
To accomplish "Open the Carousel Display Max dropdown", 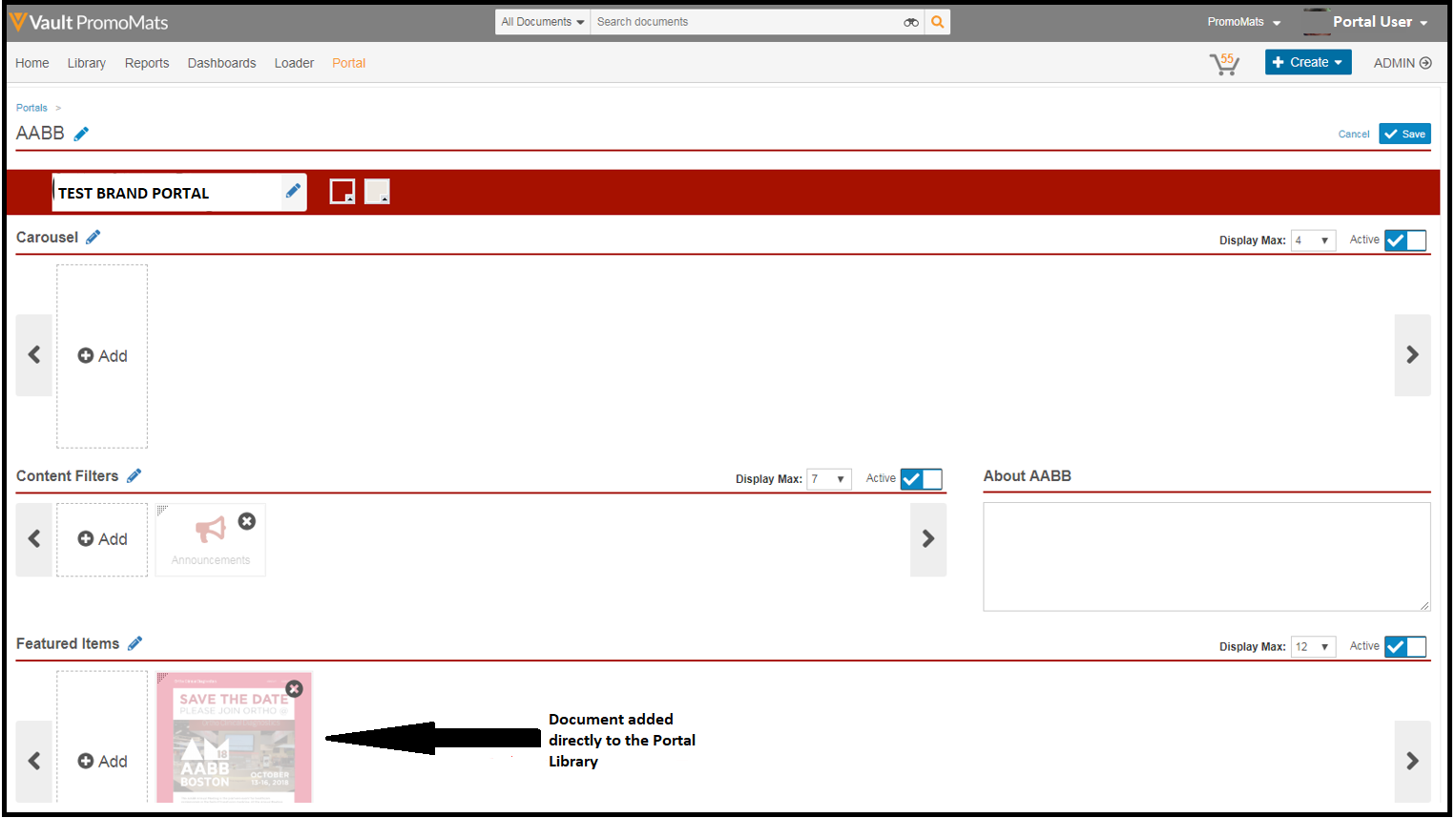I will pyautogui.click(x=1312, y=241).
